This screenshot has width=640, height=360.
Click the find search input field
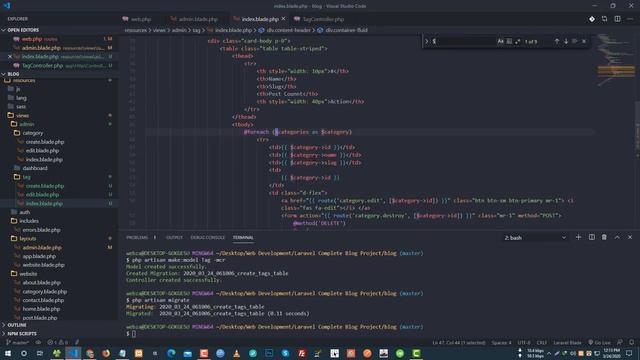coord(463,41)
